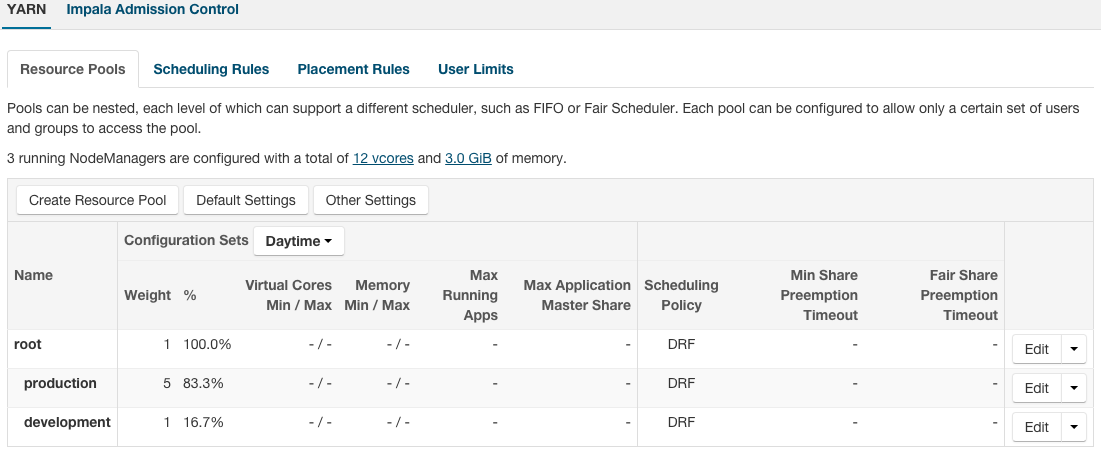Edit the root resource pool
The height and width of the screenshot is (452, 1101).
pos(1036,349)
